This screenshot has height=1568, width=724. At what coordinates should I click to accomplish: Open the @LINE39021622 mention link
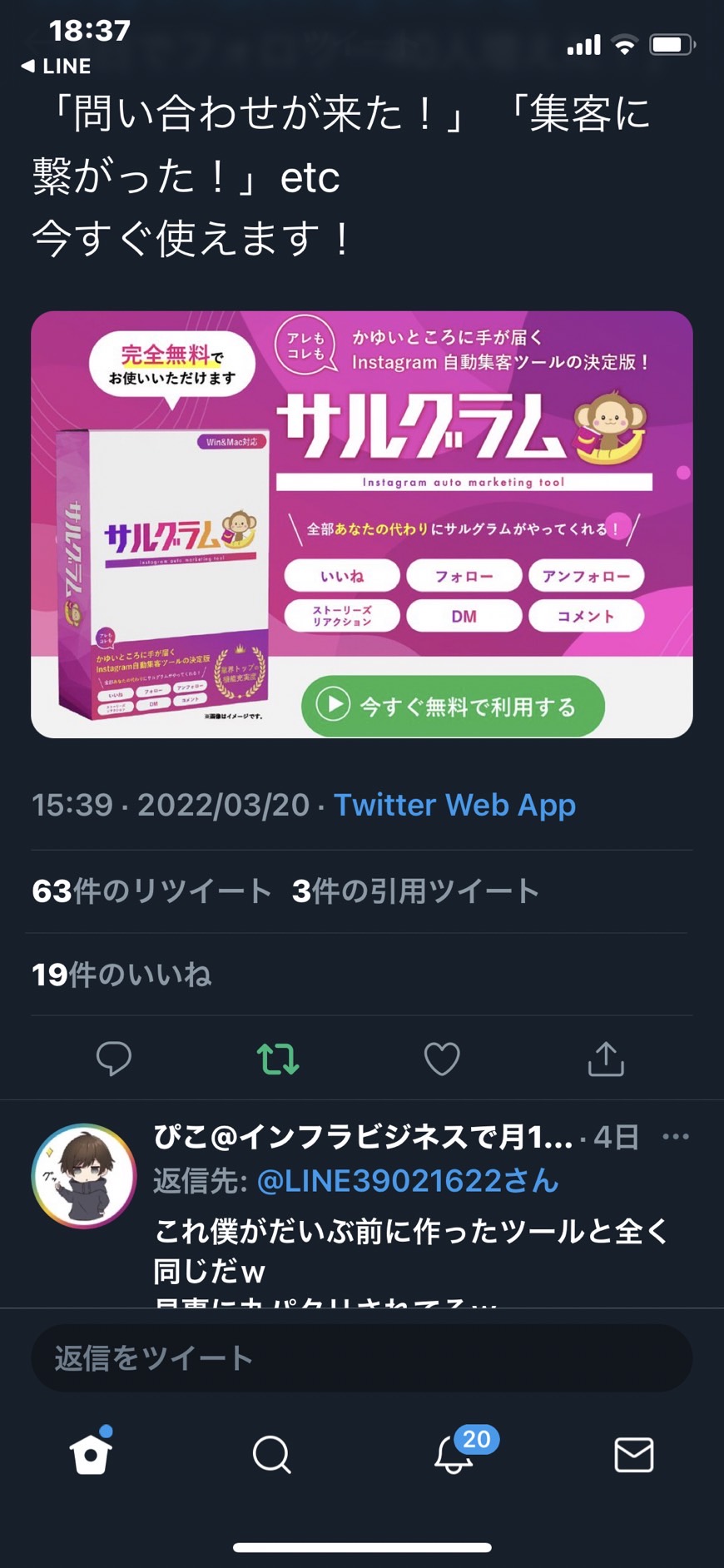[x=408, y=1181]
